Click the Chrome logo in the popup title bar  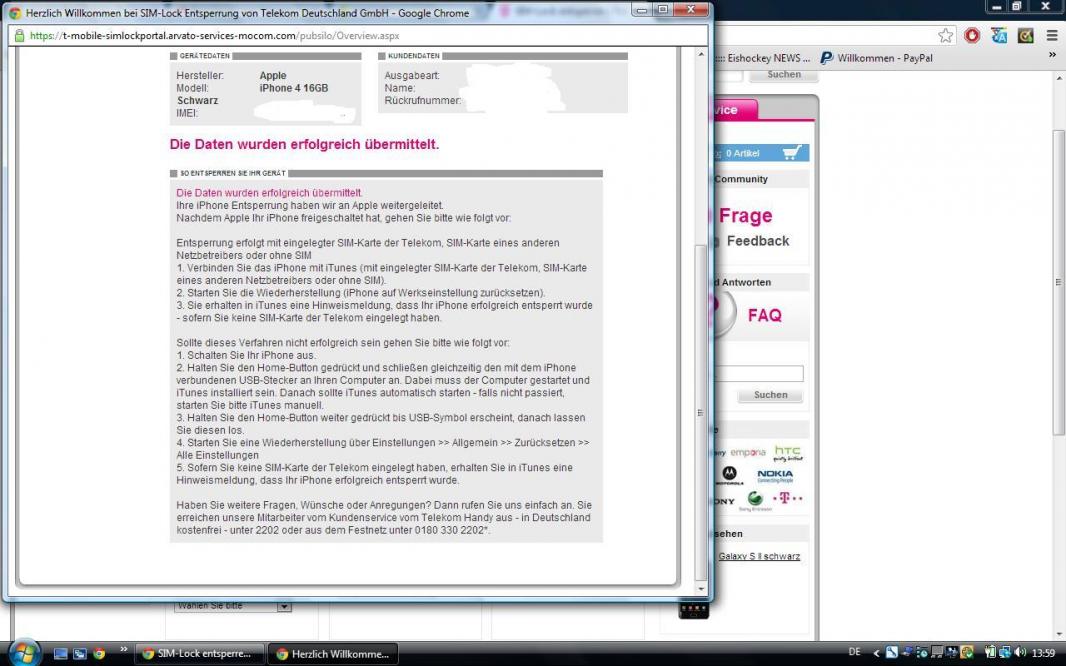[x=15, y=12]
